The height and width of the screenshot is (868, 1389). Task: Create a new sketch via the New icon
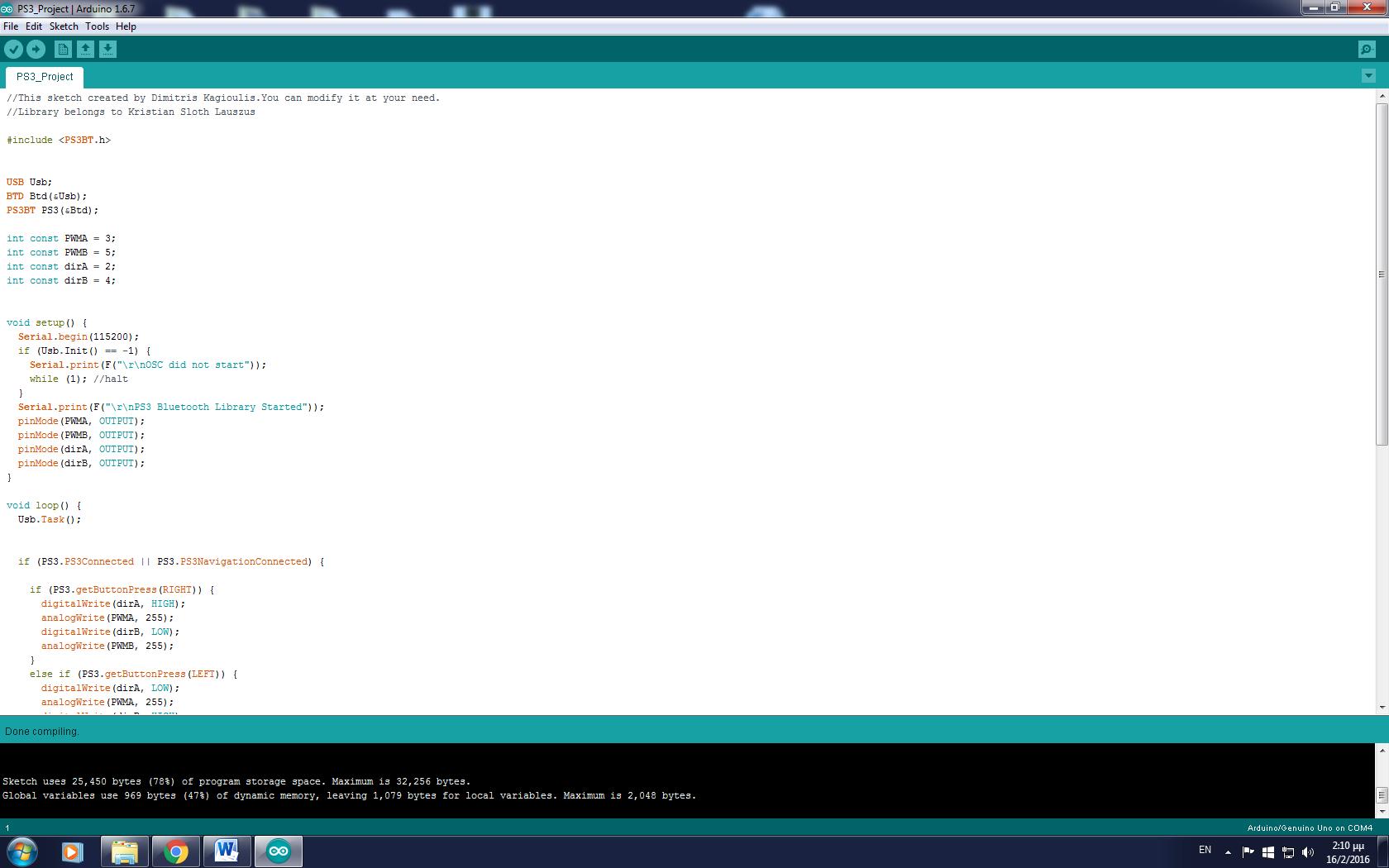(x=63, y=49)
